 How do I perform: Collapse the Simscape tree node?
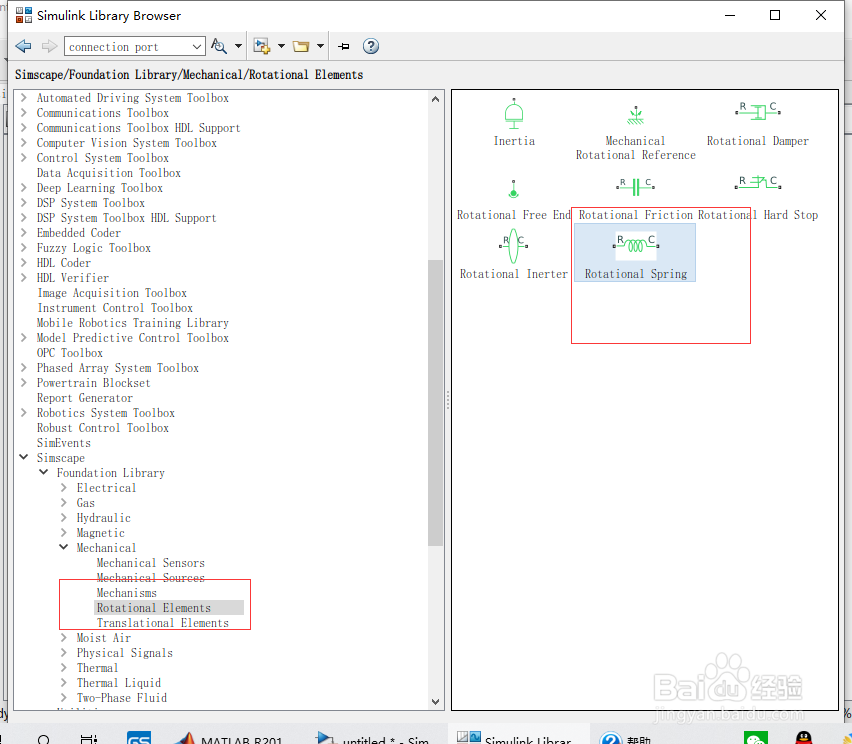point(23,457)
